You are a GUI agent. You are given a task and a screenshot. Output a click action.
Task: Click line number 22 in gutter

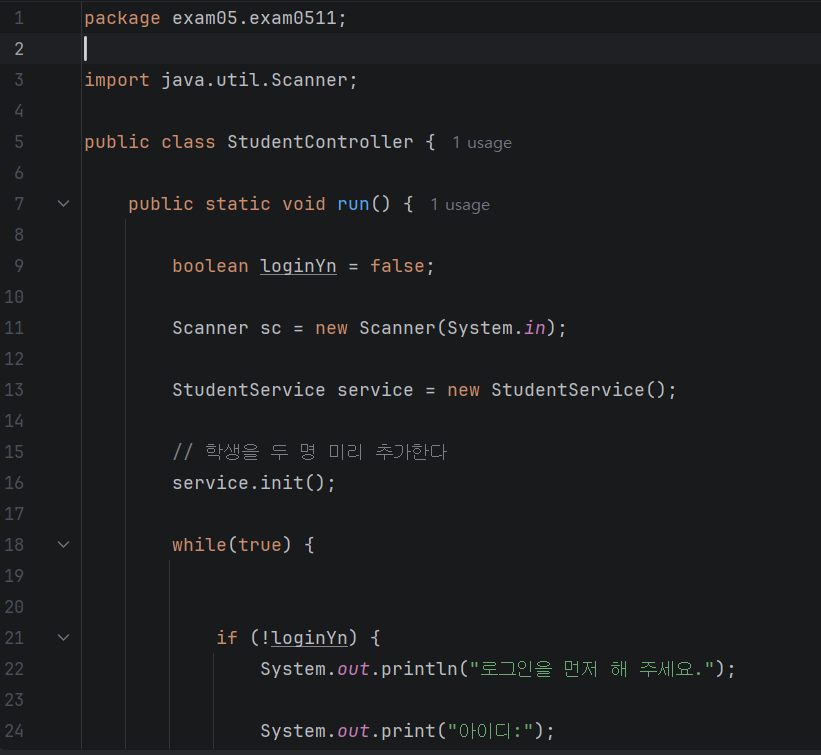14,669
